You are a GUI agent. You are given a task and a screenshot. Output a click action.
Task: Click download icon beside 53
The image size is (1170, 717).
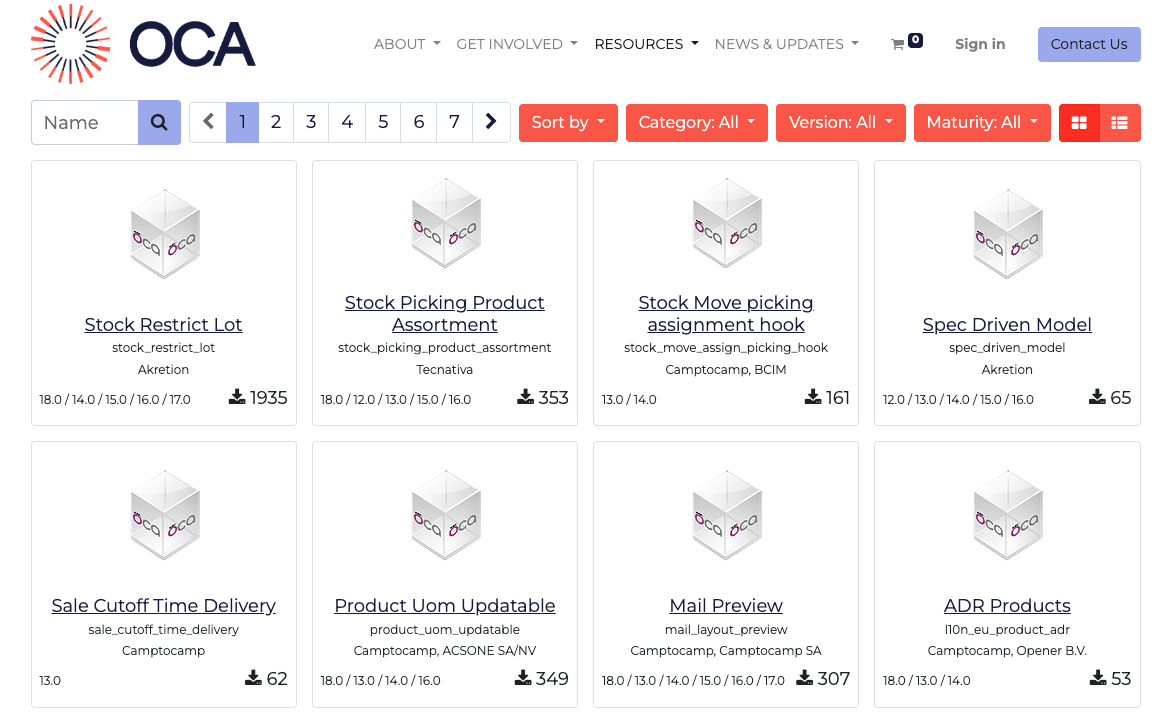tap(1098, 677)
